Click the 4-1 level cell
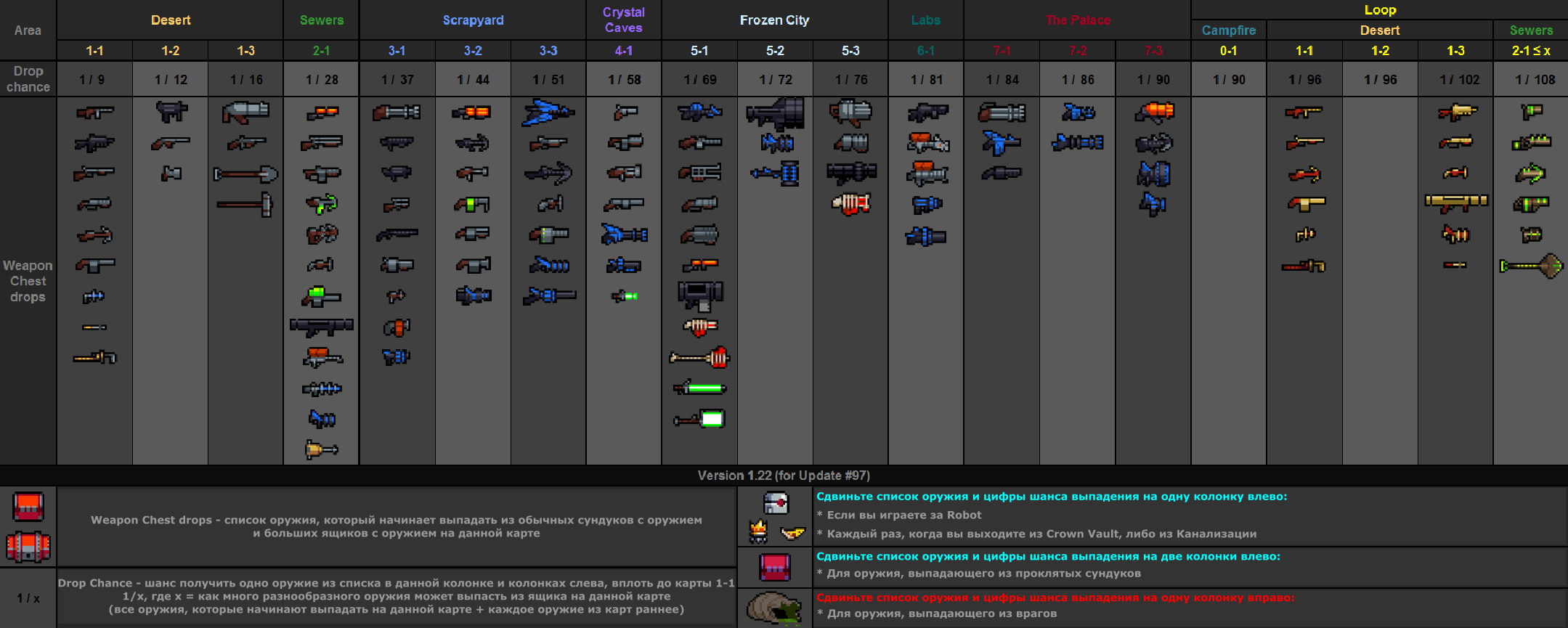 [x=624, y=51]
